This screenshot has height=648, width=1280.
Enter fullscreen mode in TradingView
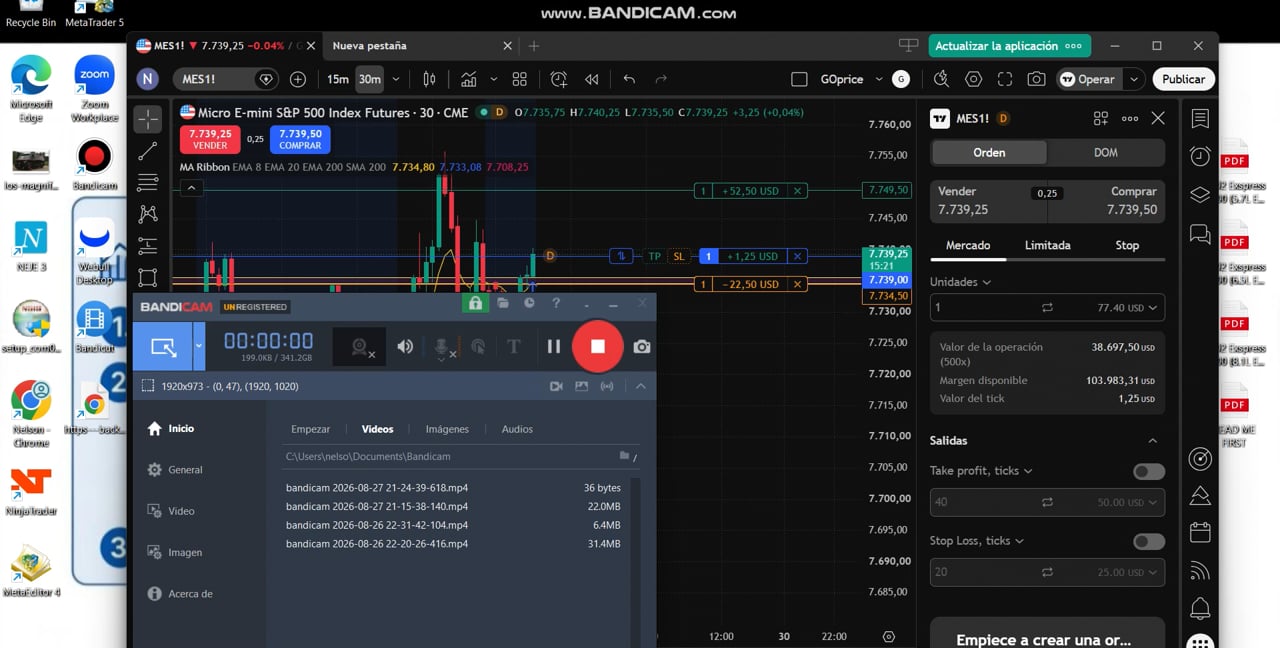point(1005,79)
